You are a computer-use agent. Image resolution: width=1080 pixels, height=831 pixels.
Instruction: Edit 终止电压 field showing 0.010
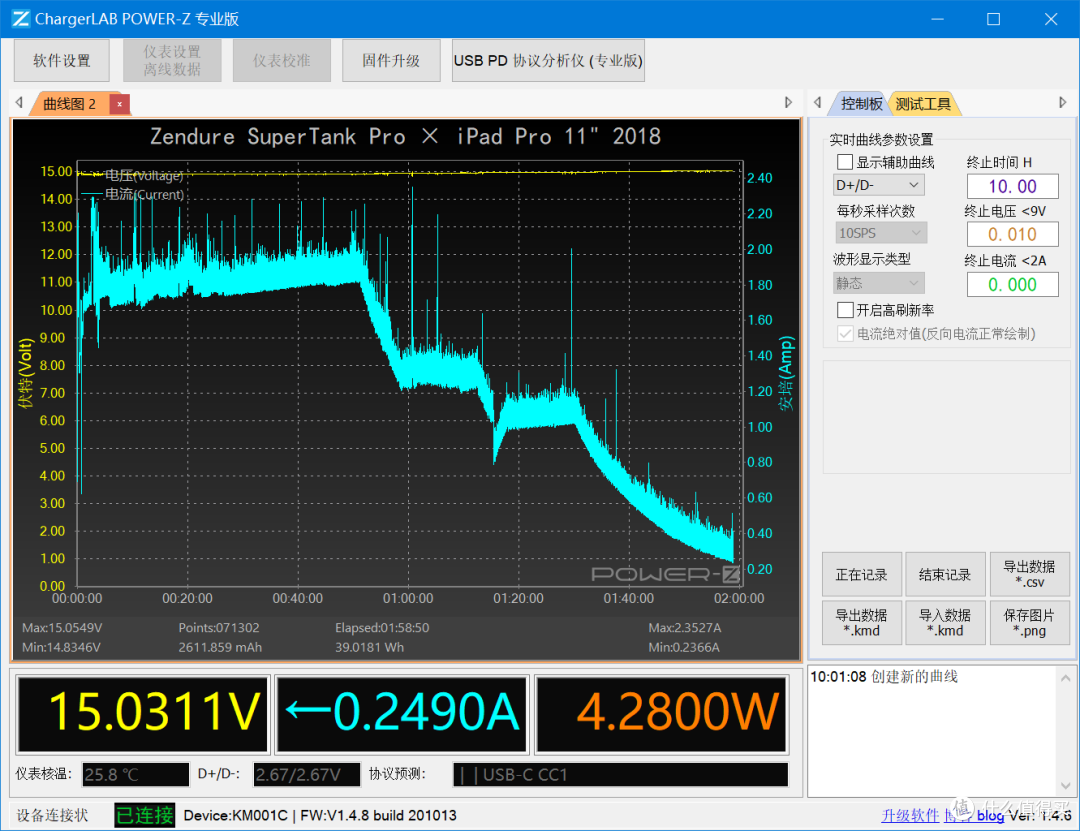click(x=1012, y=234)
